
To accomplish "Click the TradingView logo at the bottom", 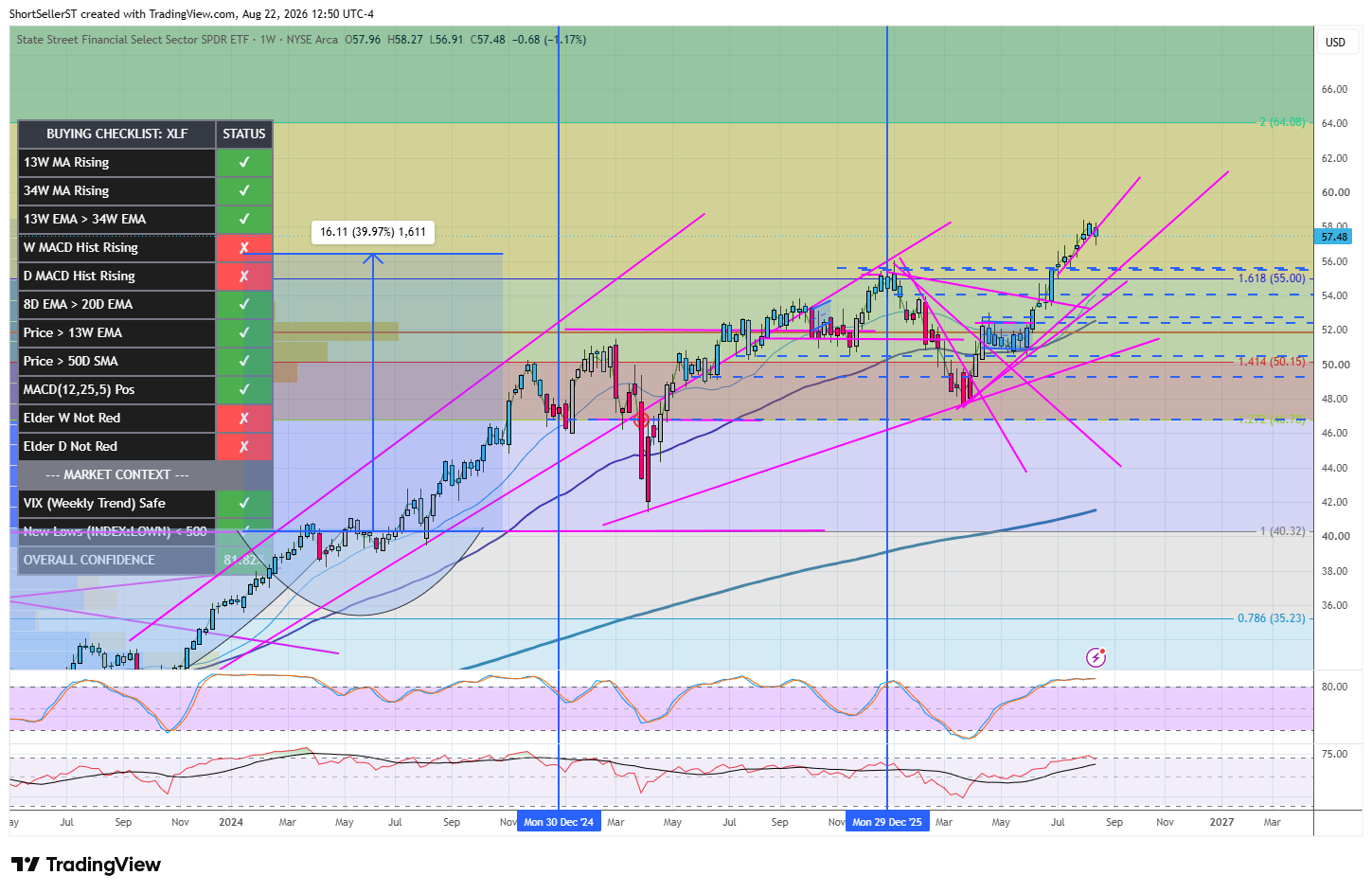I will 86,865.
